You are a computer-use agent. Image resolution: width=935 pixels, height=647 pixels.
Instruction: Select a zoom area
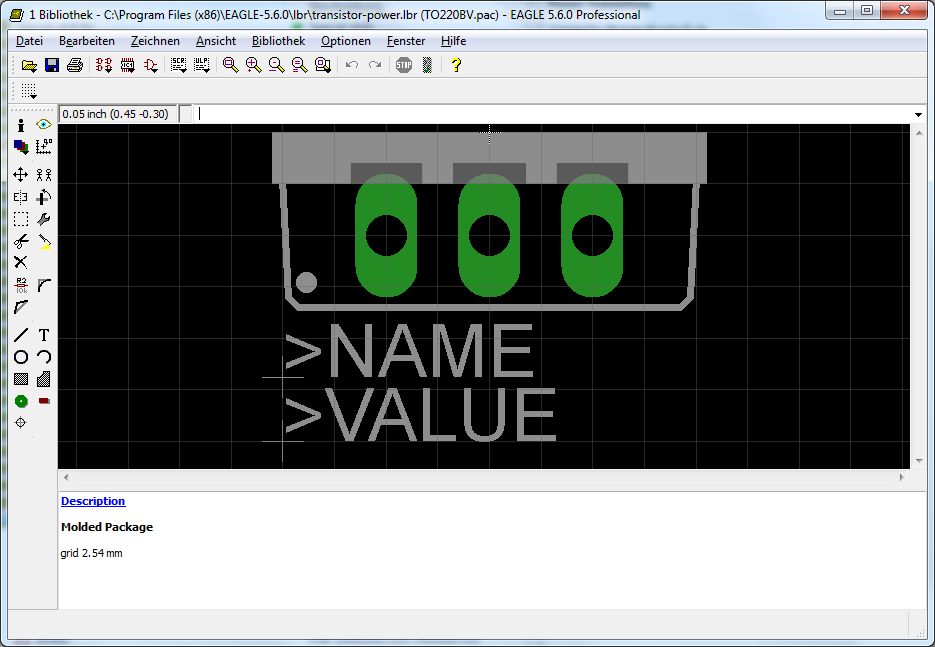(x=323, y=65)
